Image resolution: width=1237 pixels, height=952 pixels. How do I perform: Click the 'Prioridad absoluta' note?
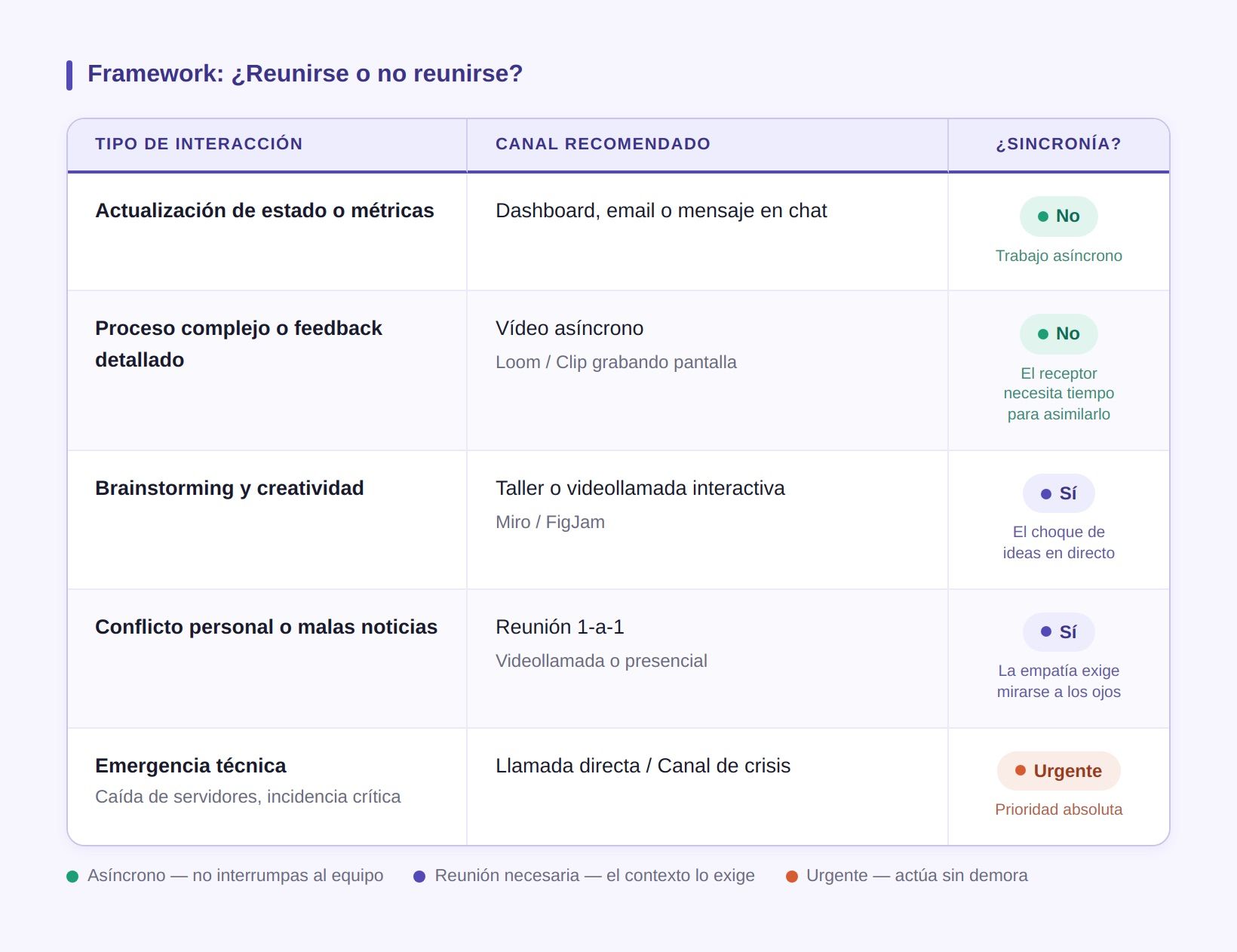pyautogui.click(x=1058, y=809)
